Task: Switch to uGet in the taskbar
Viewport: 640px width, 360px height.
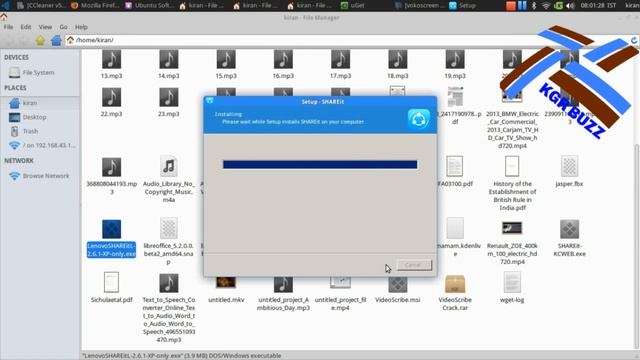Action: pos(352,5)
